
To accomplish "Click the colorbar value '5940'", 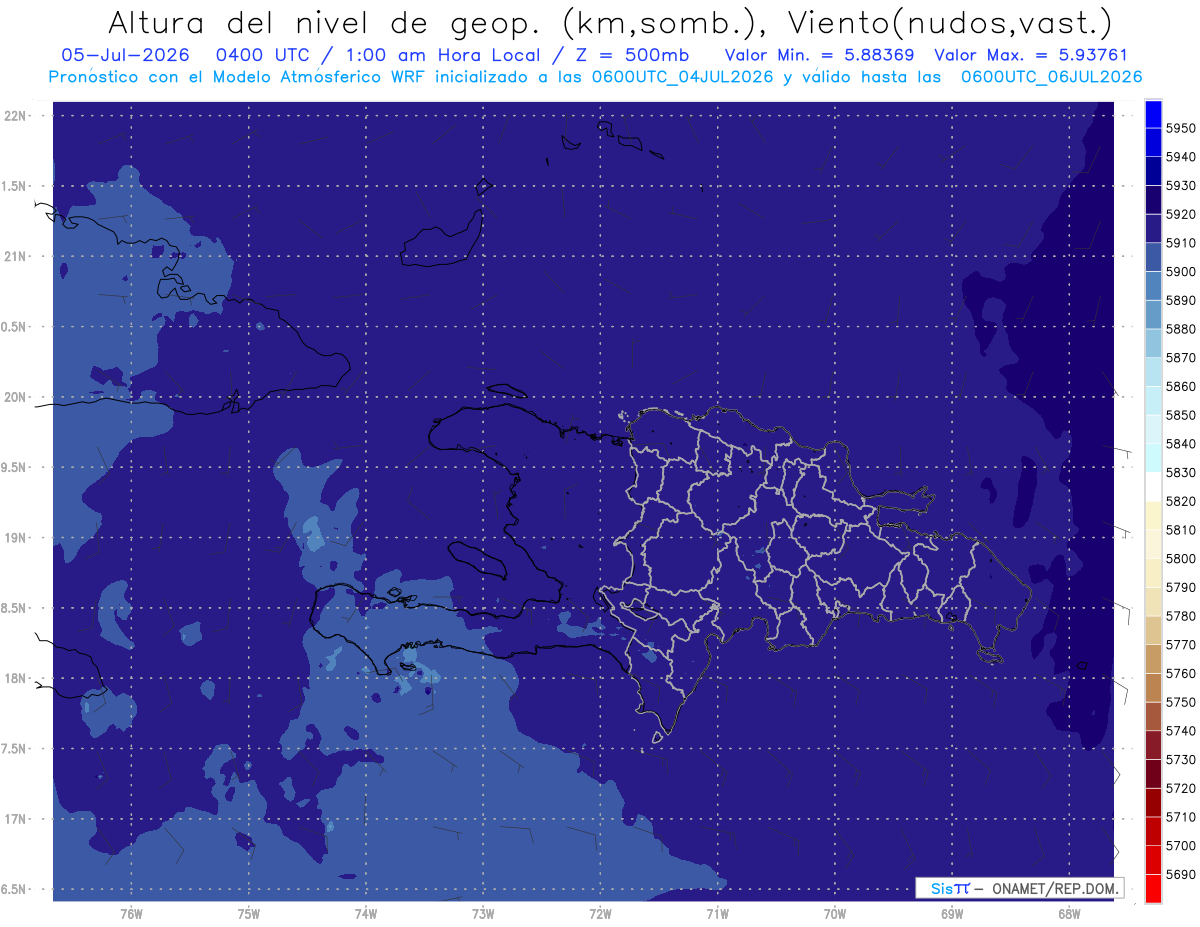I will click(1180, 157).
